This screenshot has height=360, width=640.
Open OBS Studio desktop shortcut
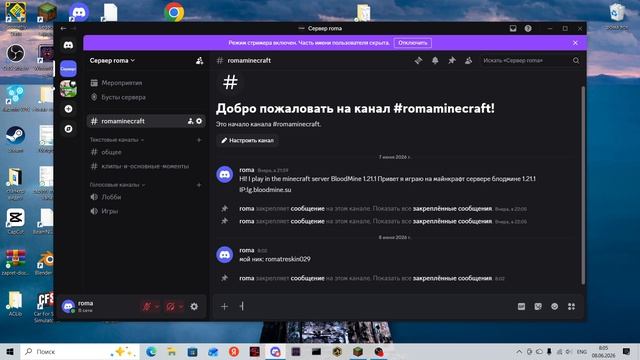click(x=16, y=57)
